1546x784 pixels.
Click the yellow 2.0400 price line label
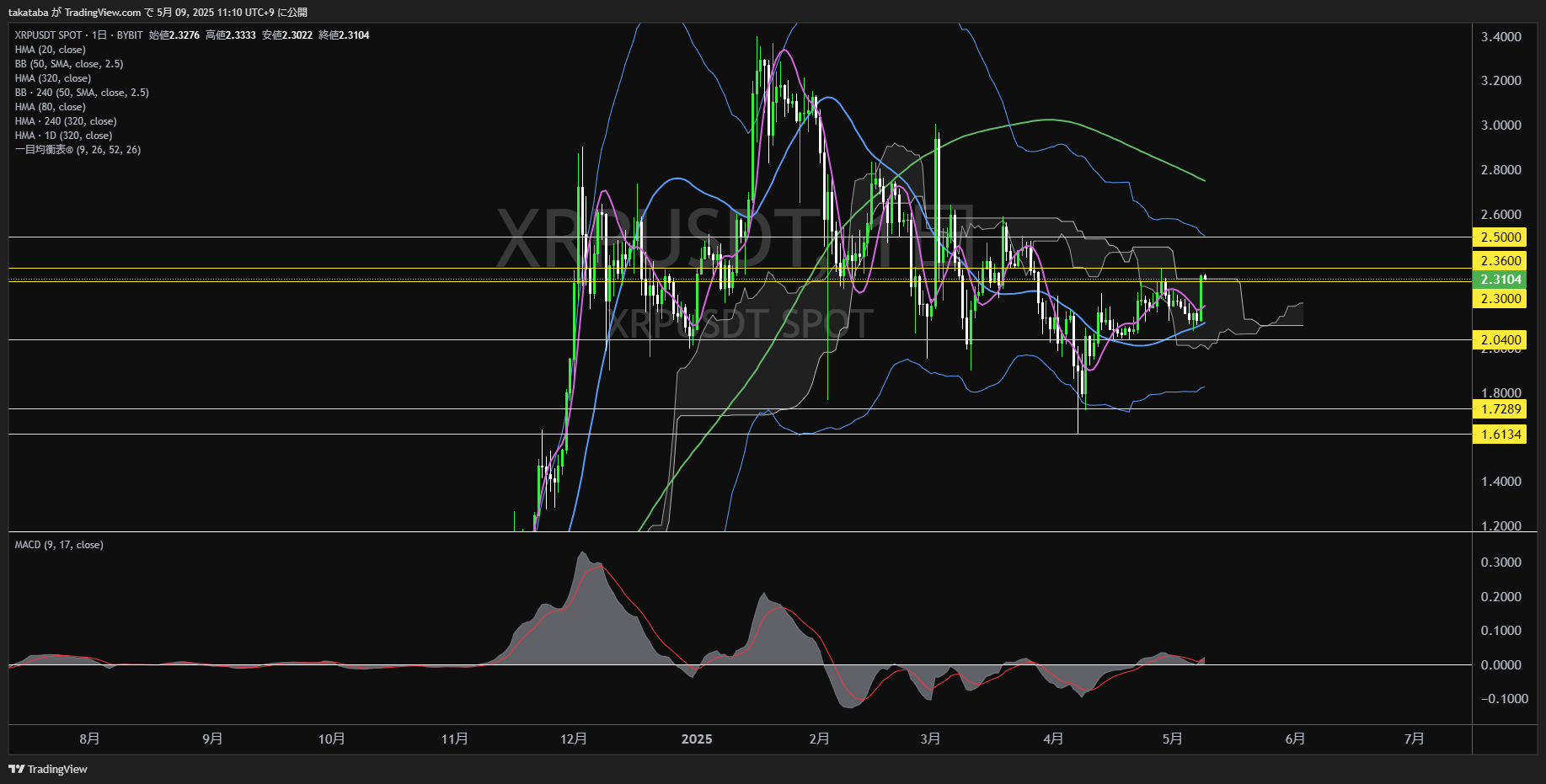coord(1500,340)
